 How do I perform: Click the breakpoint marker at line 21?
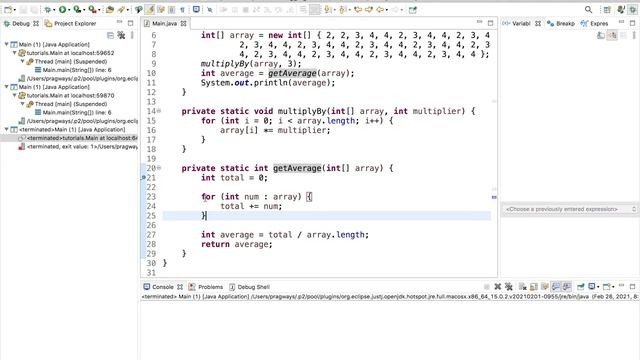143,178
